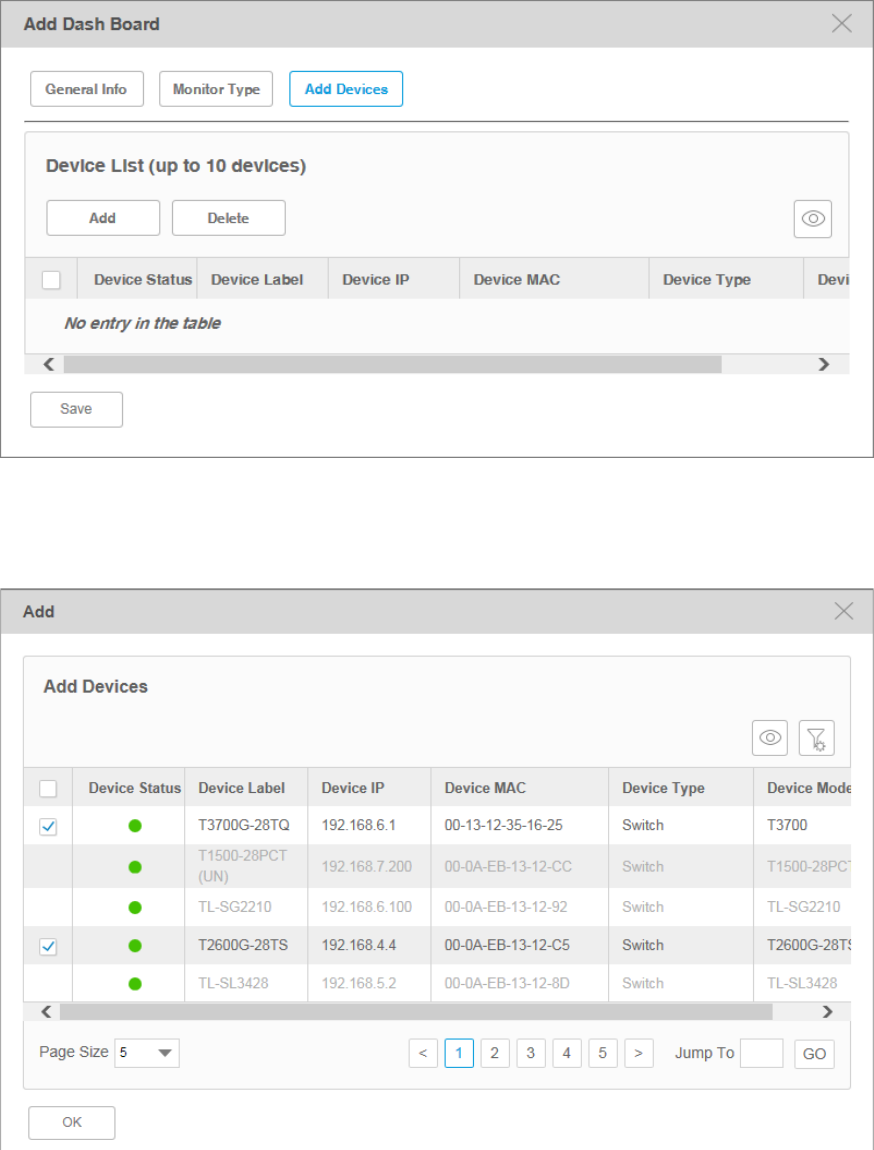Screen dimensions: 874x1150
Task: Go to previous page arrow
Action: coord(423,1053)
